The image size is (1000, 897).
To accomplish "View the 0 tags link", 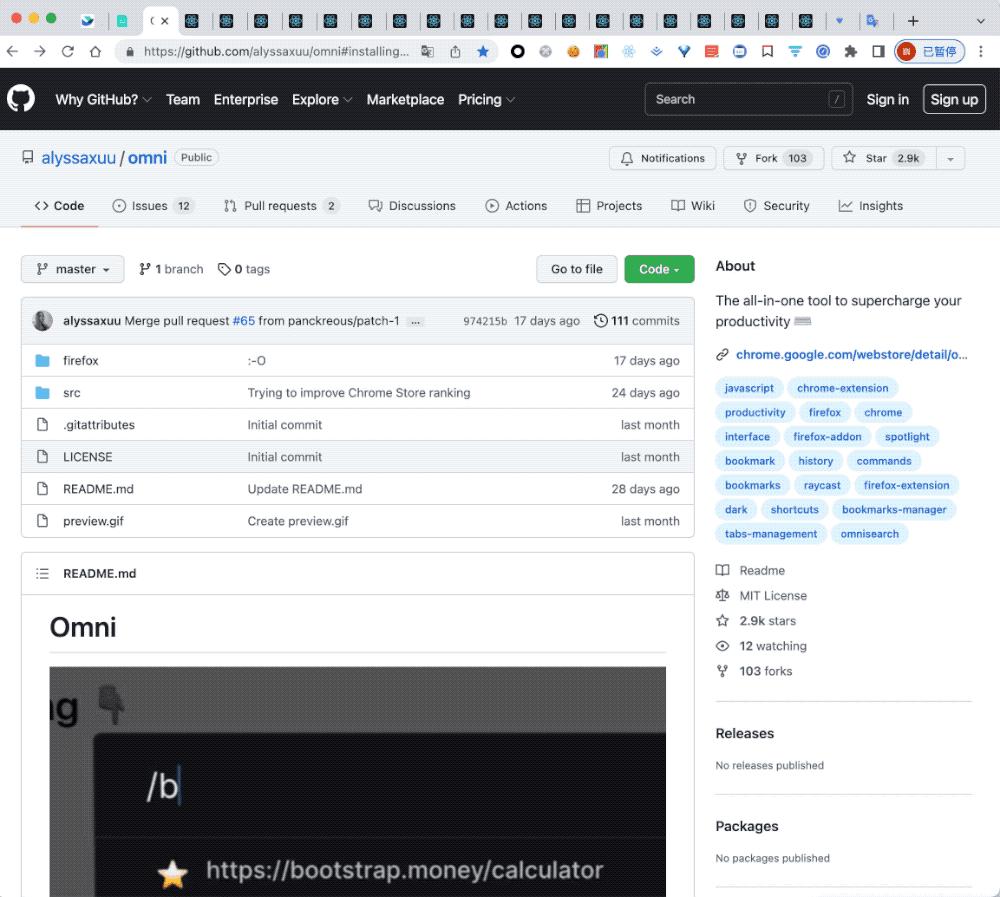I will [244, 269].
